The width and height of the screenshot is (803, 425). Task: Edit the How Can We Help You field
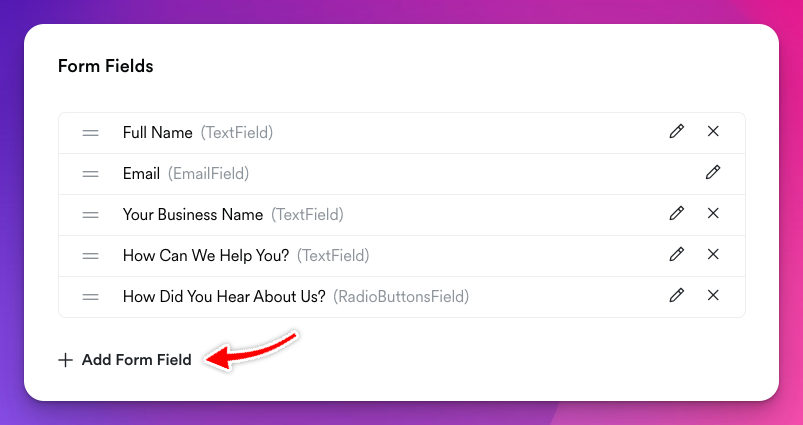click(677, 254)
